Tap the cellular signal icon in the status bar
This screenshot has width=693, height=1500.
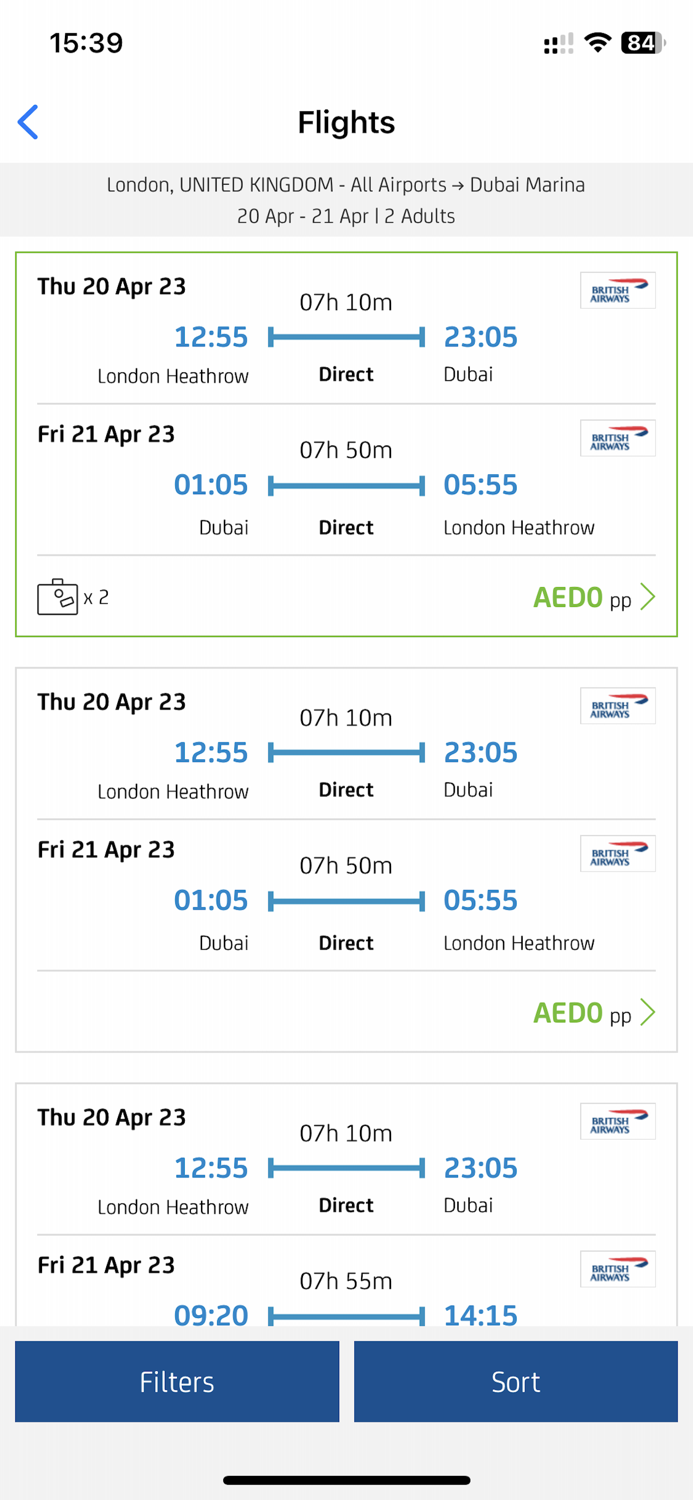556,42
